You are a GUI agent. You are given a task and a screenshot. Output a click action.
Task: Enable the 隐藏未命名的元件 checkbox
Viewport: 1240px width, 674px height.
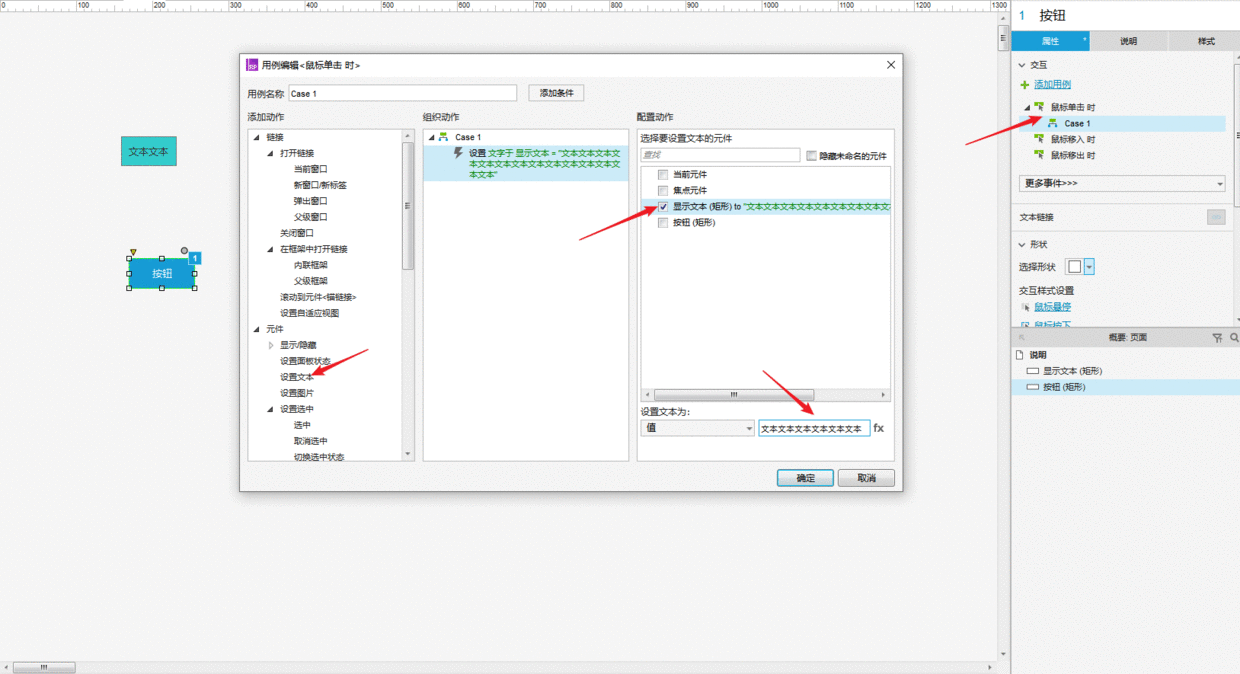point(812,156)
